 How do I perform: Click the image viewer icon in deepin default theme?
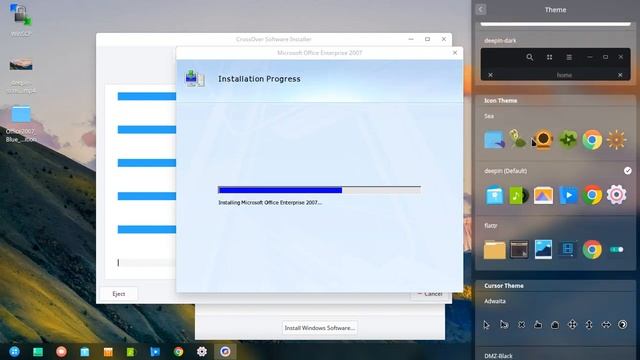point(543,195)
